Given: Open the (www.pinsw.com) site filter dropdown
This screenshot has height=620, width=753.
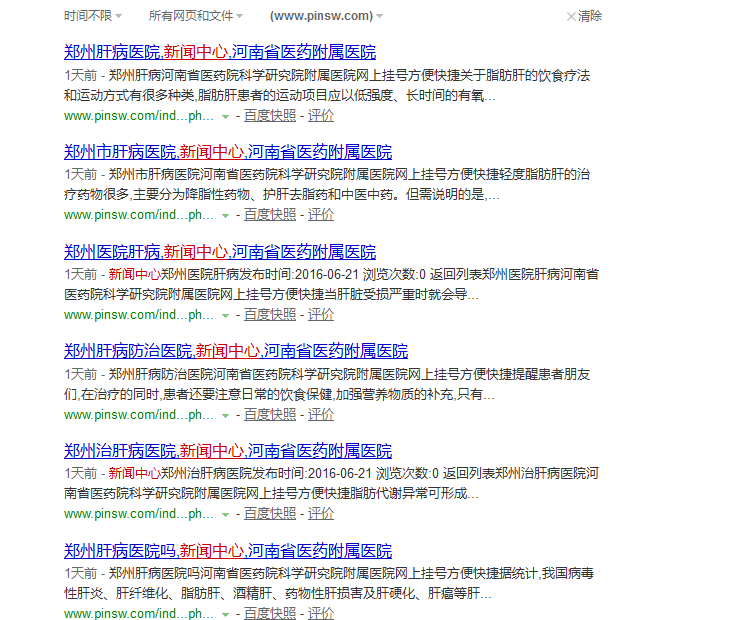Looking at the screenshot, I should tap(326, 16).
